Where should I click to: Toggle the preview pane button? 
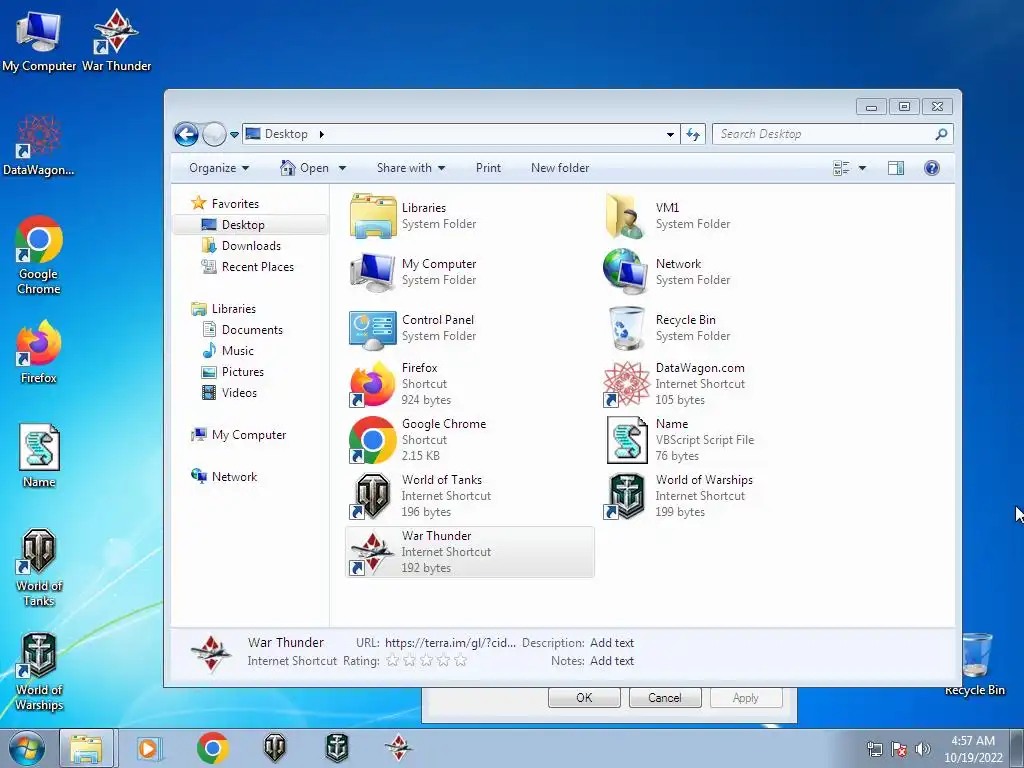coord(896,168)
